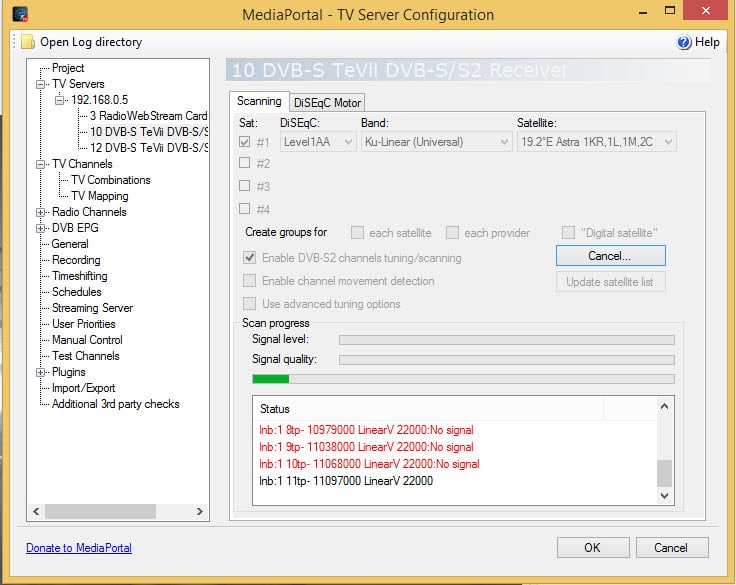736x585 pixels.
Task: Toggle Enable DVB-S2 channels tuning/scanning
Action: pyautogui.click(x=250, y=257)
